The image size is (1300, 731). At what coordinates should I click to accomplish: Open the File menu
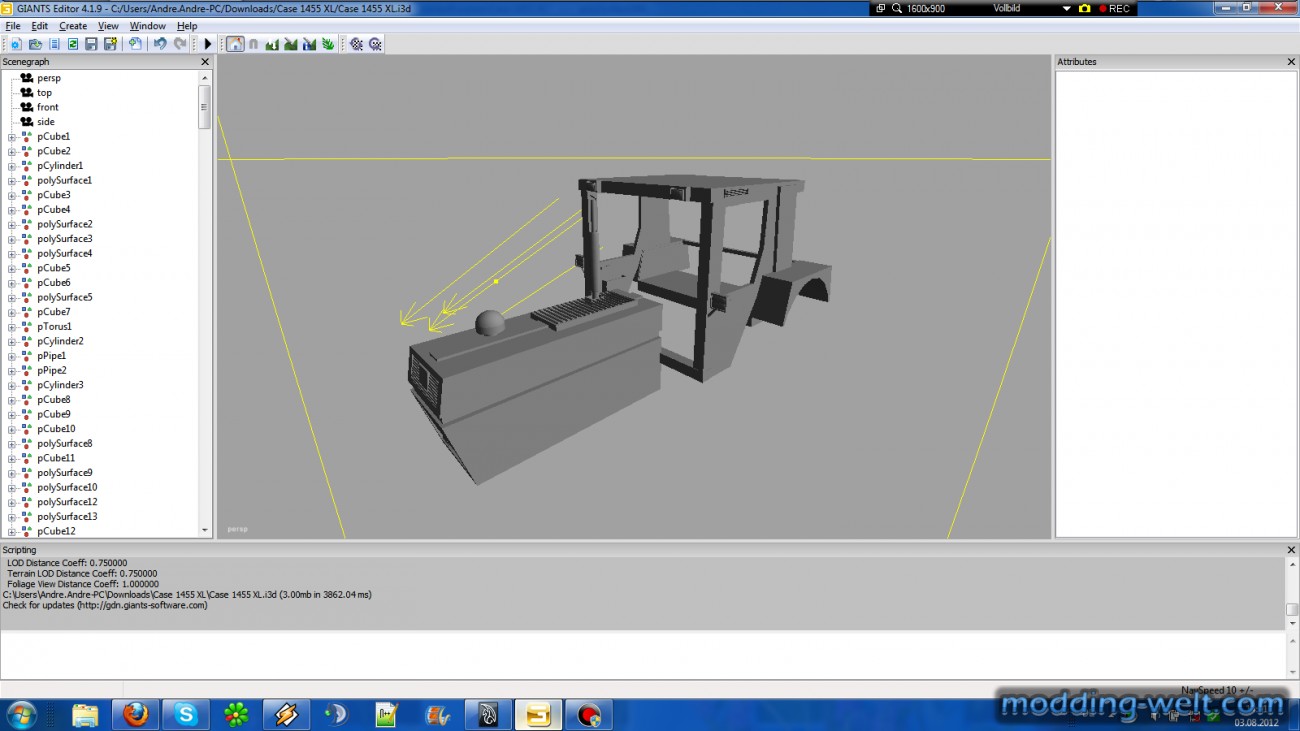[13, 26]
